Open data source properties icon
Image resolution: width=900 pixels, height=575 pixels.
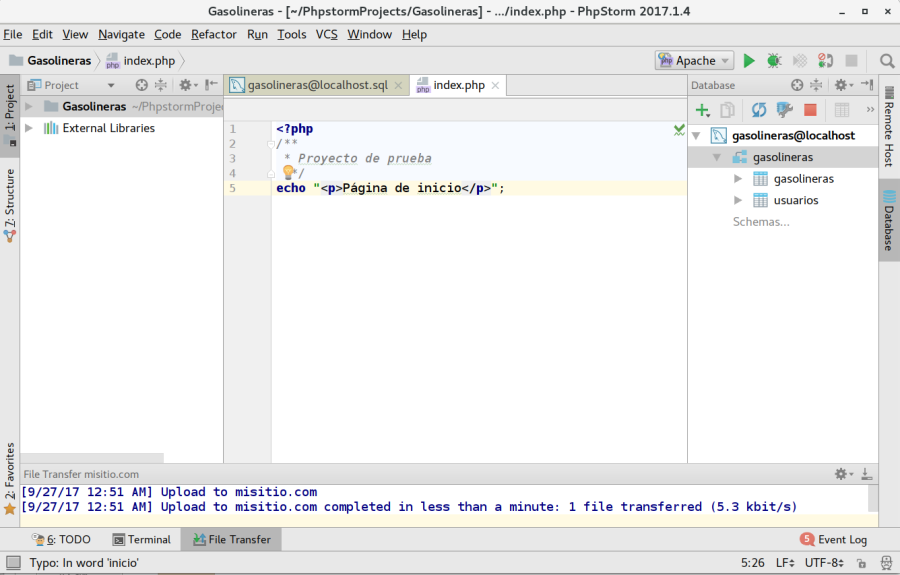[784, 110]
